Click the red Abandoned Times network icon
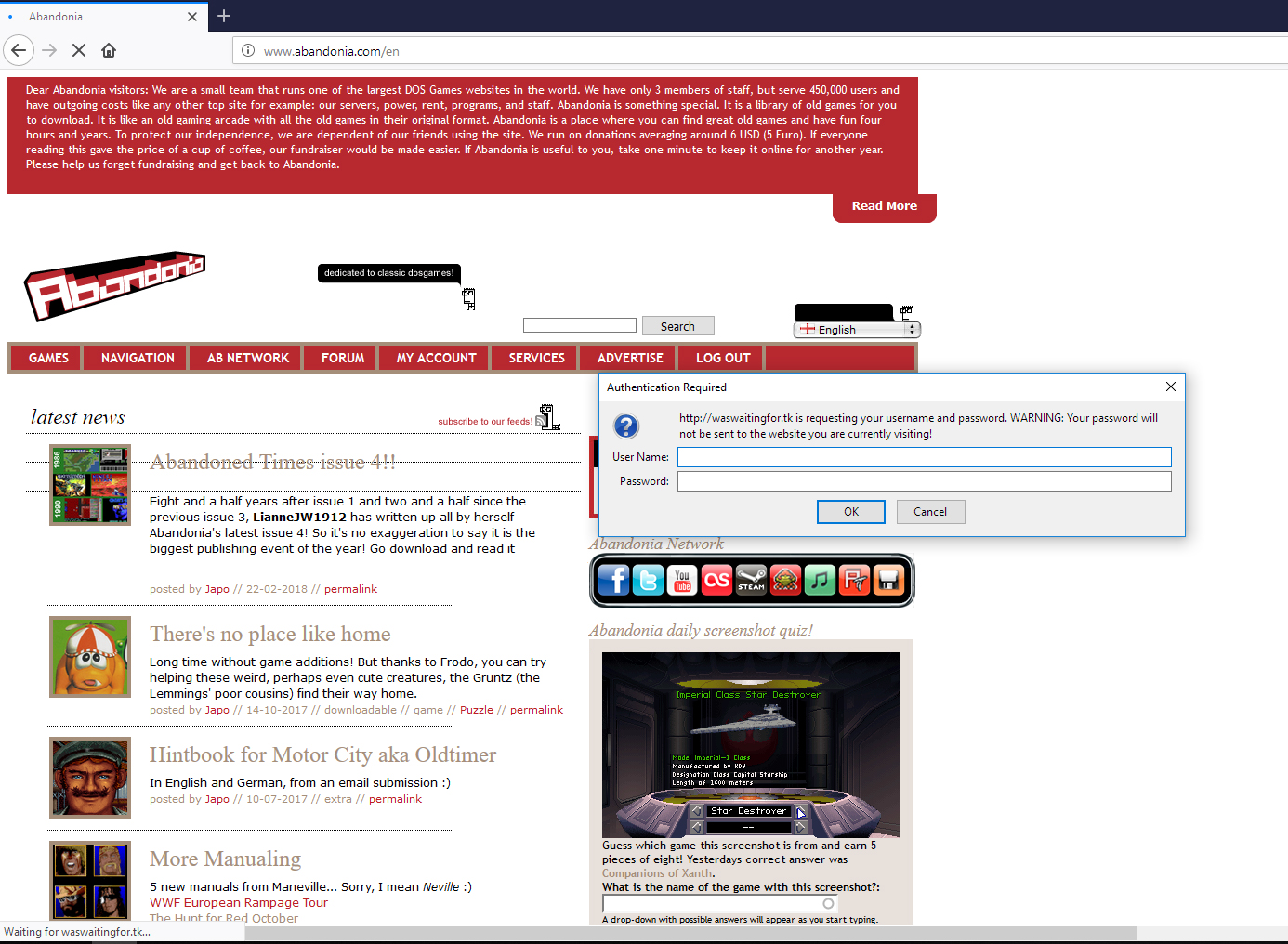1288x944 pixels. (x=854, y=581)
